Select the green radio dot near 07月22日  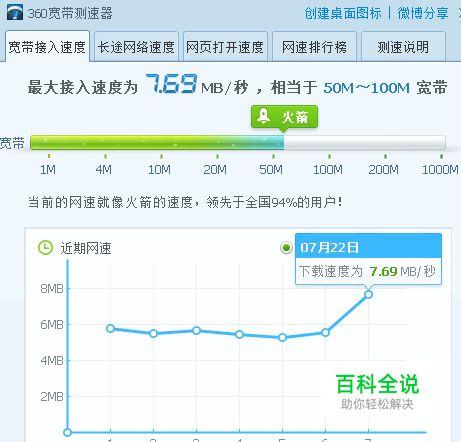286,248
